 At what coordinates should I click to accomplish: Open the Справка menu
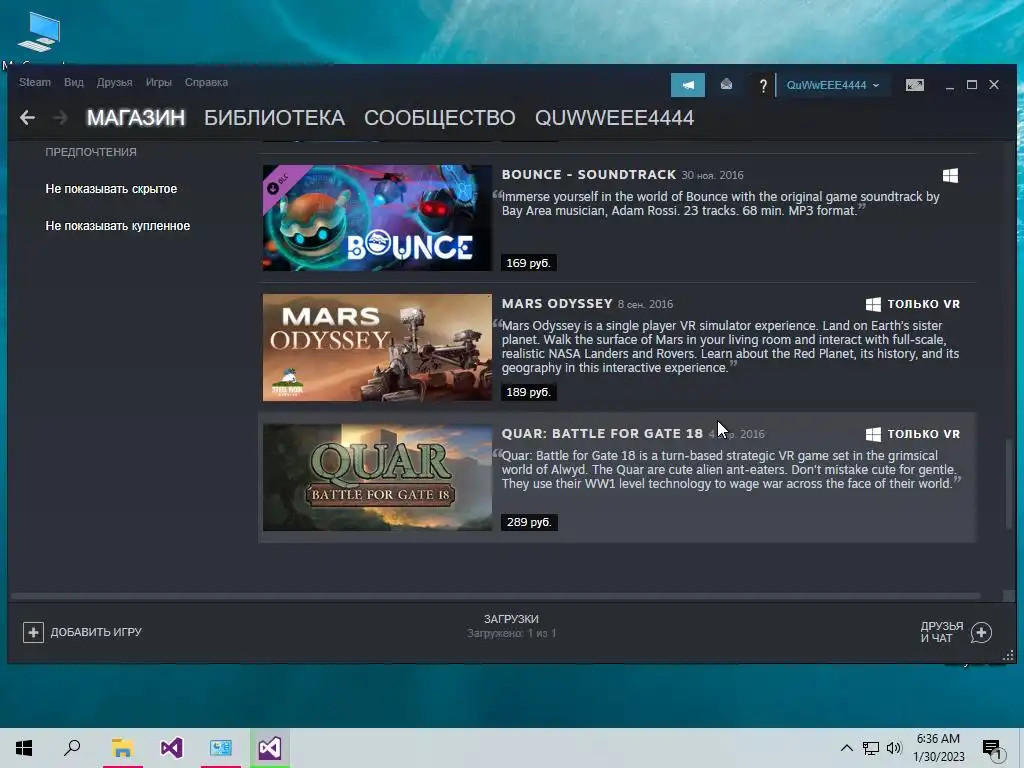[206, 82]
